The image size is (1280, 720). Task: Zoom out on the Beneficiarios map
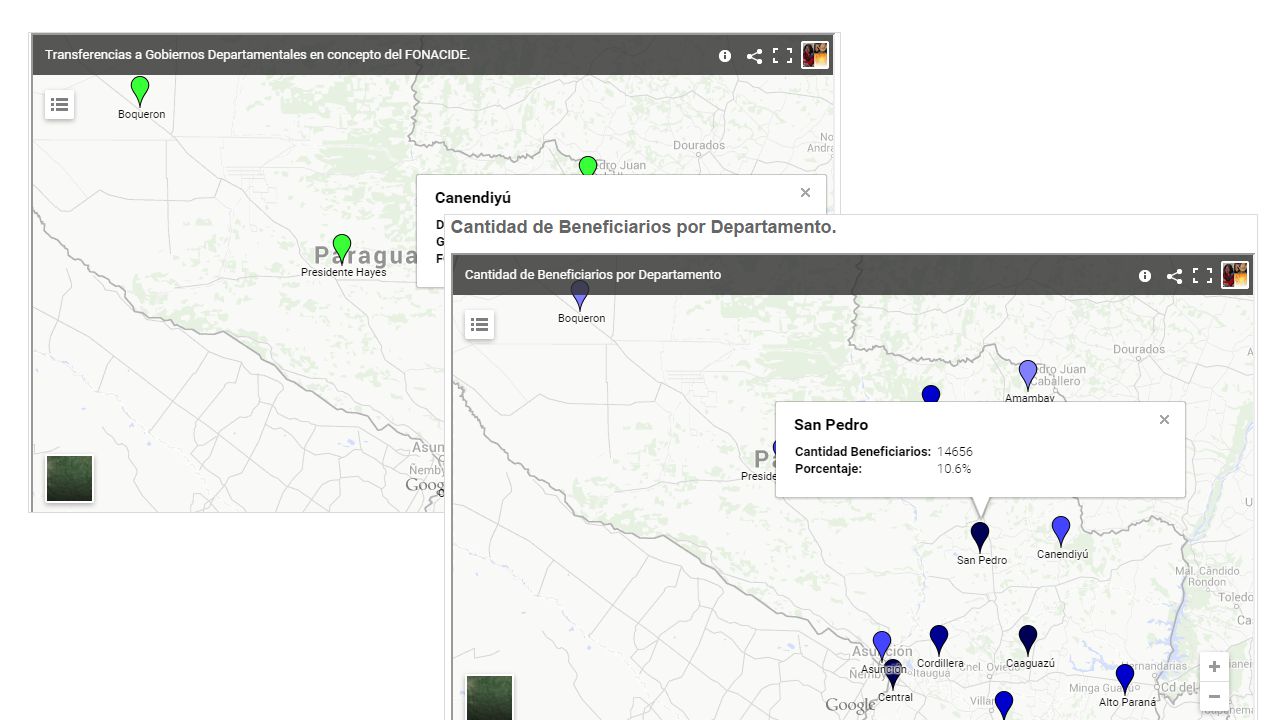point(1214,696)
